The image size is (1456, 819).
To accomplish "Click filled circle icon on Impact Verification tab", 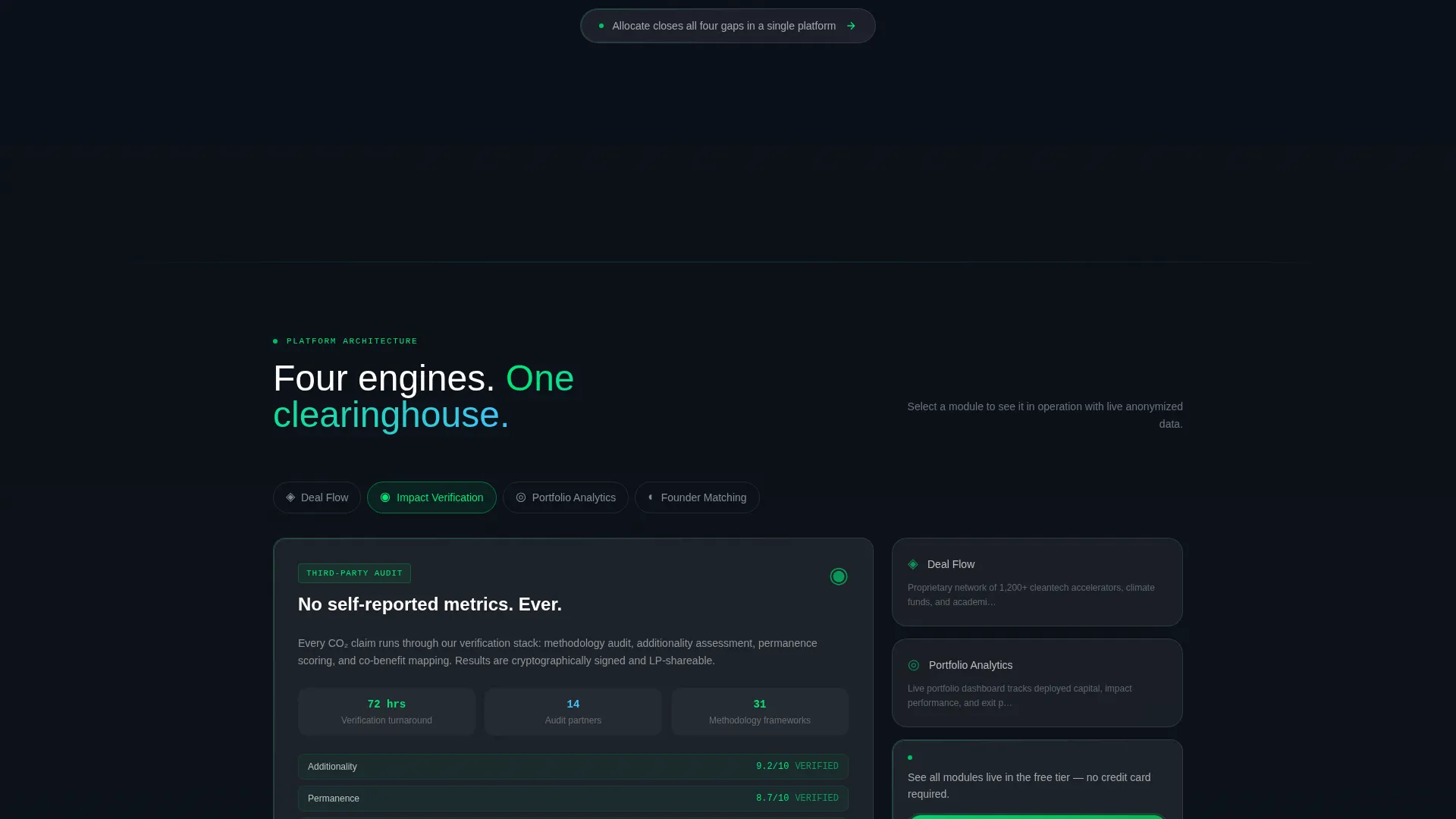I will [x=385, y=497].
